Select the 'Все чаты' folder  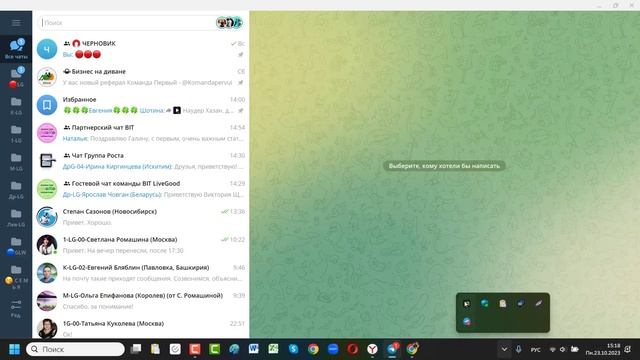point(16,49)
